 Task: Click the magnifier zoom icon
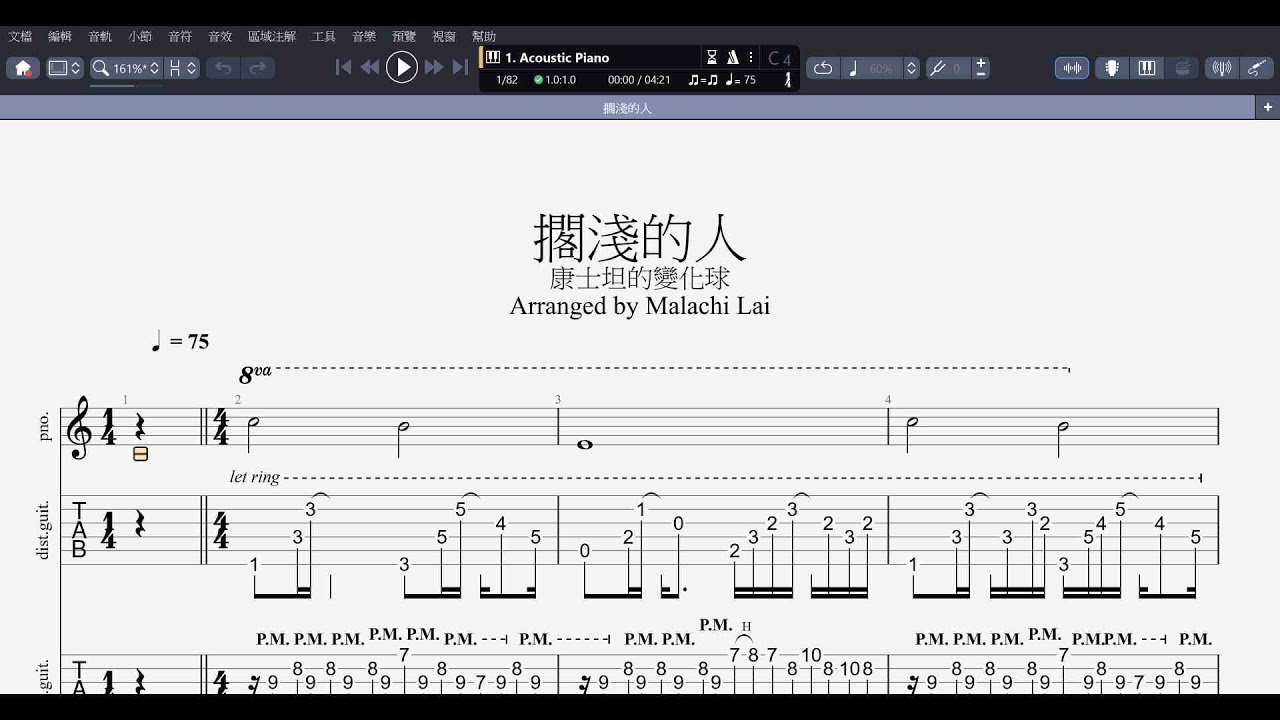point(100,68)
